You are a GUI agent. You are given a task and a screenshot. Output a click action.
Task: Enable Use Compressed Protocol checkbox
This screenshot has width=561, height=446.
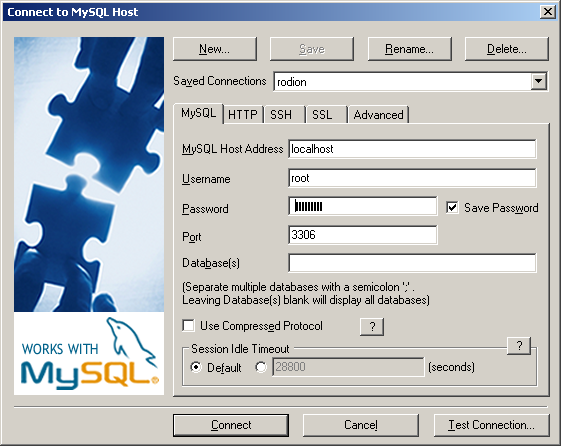click(189, 325)
